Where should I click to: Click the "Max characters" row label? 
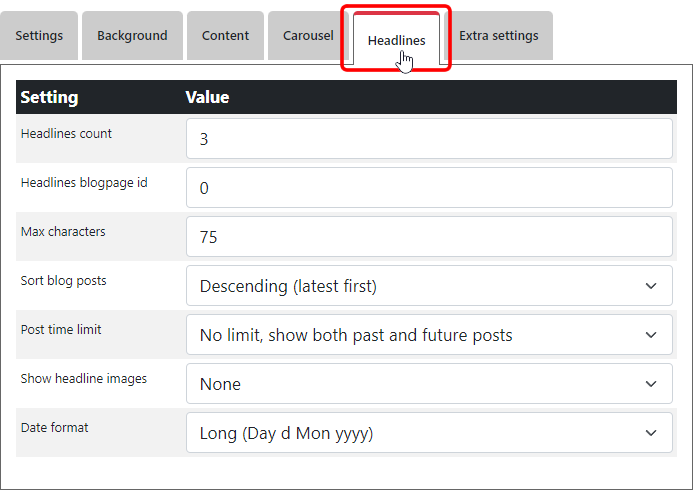(63, 232)
